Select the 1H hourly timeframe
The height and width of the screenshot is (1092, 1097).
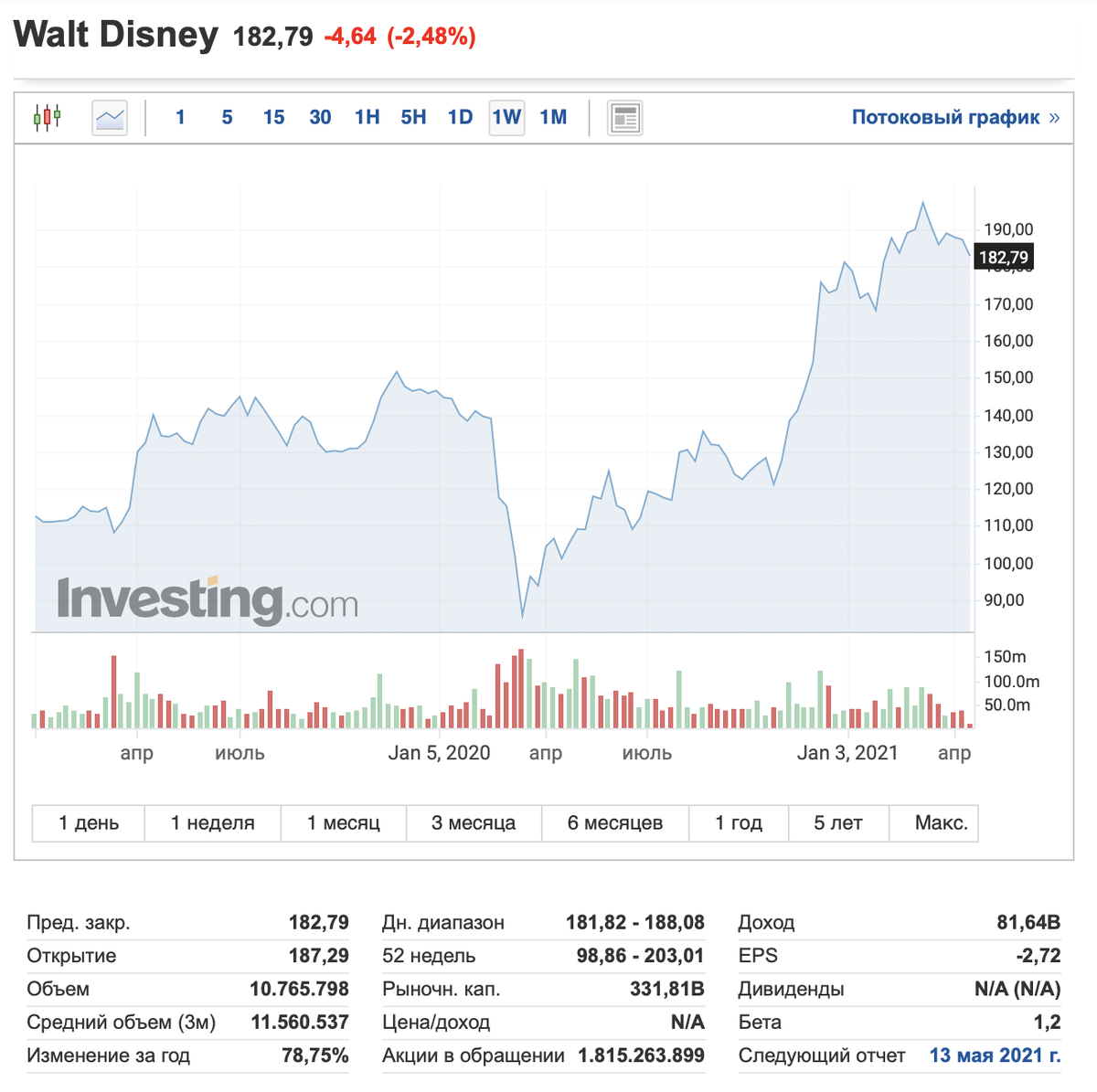point(366,117)
